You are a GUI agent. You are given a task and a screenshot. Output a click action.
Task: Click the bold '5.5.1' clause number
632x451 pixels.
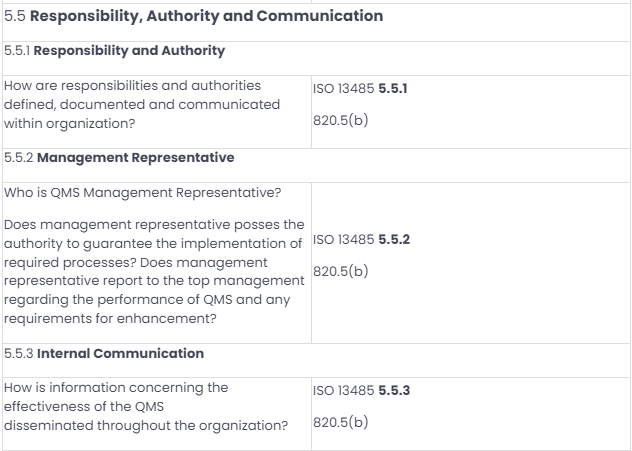tap(393, 88)
